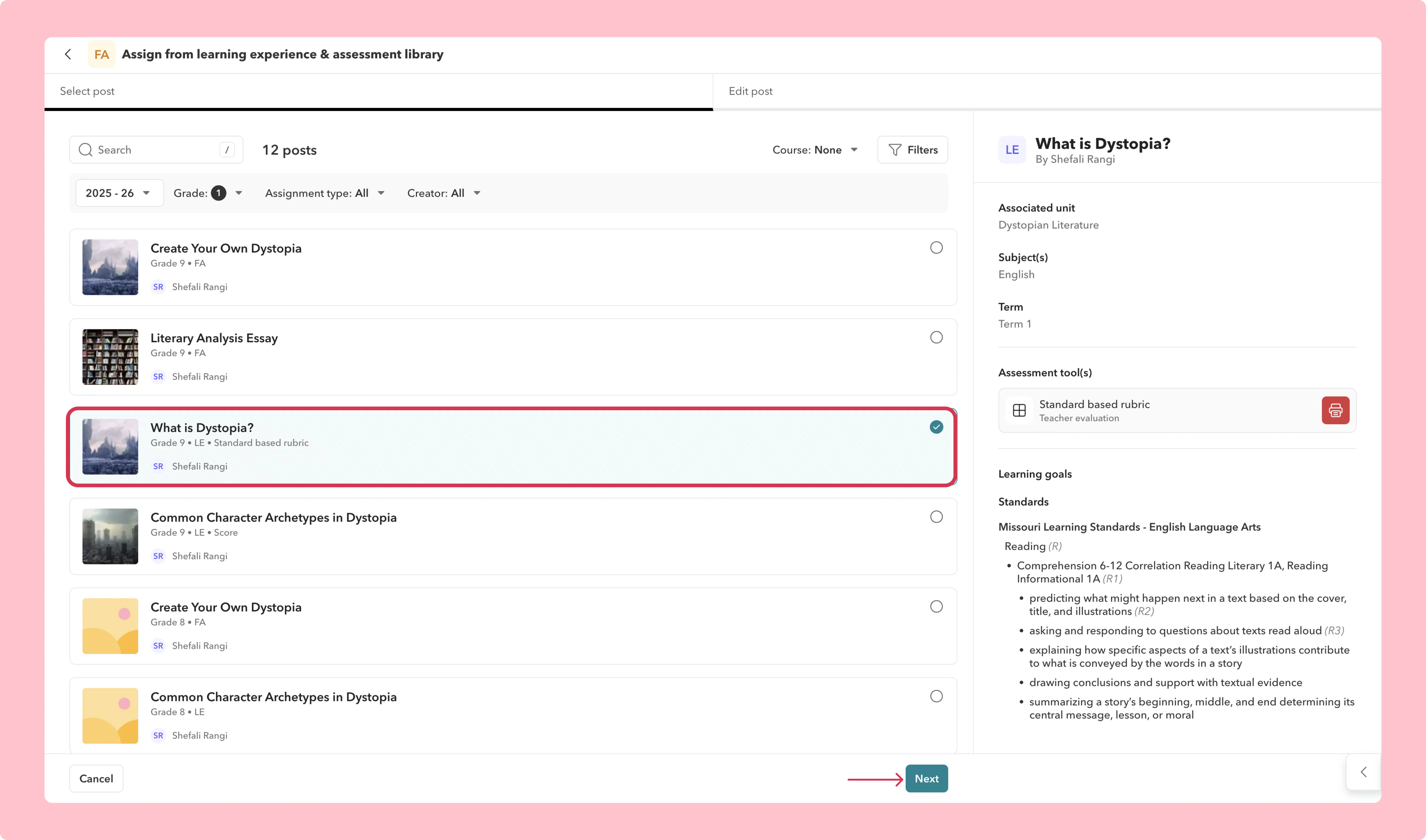Click the "Reading (R)" standards heading

[x=1033, y=546]
